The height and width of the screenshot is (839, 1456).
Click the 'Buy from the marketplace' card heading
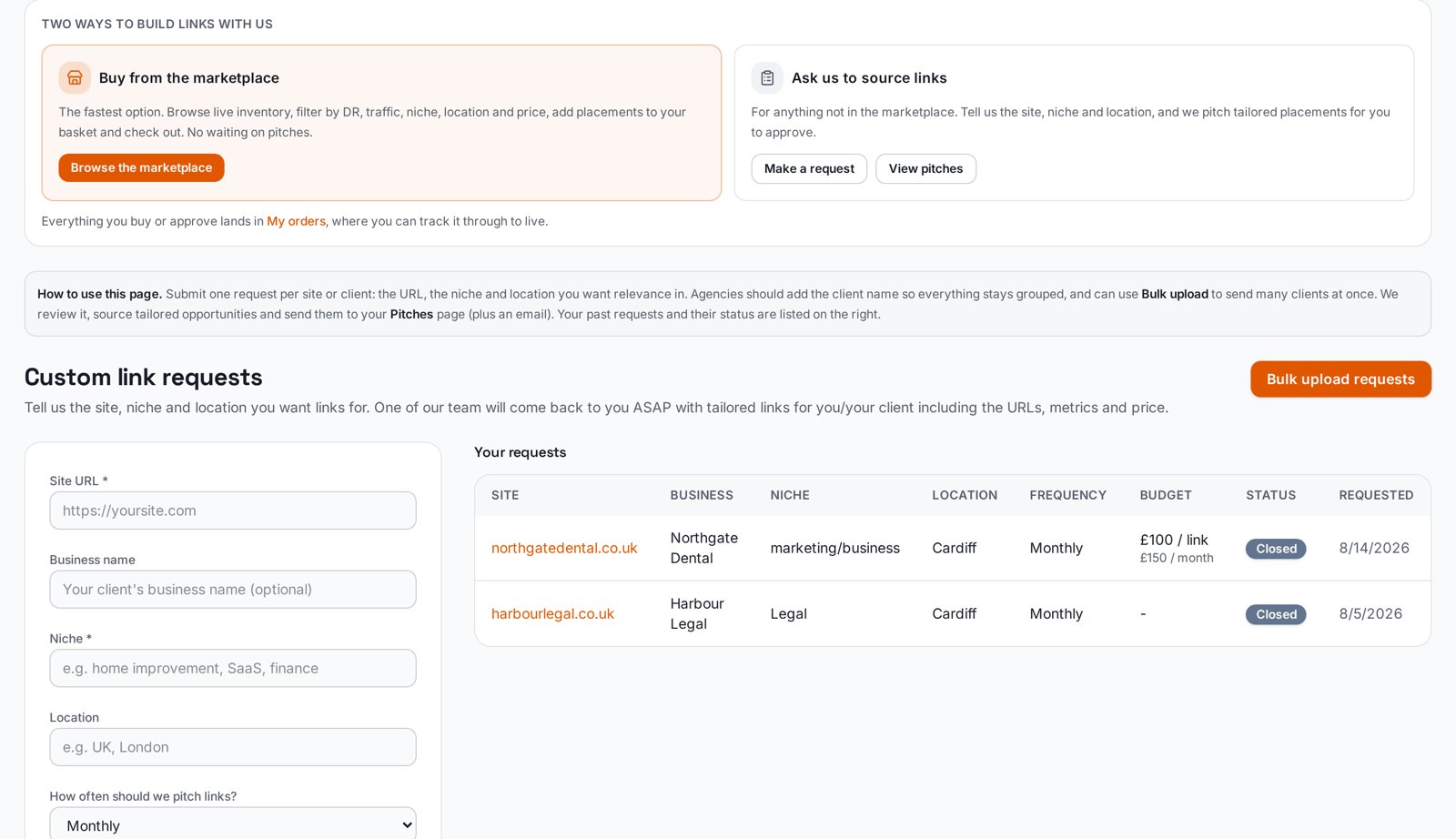click(x=189, y=78)
